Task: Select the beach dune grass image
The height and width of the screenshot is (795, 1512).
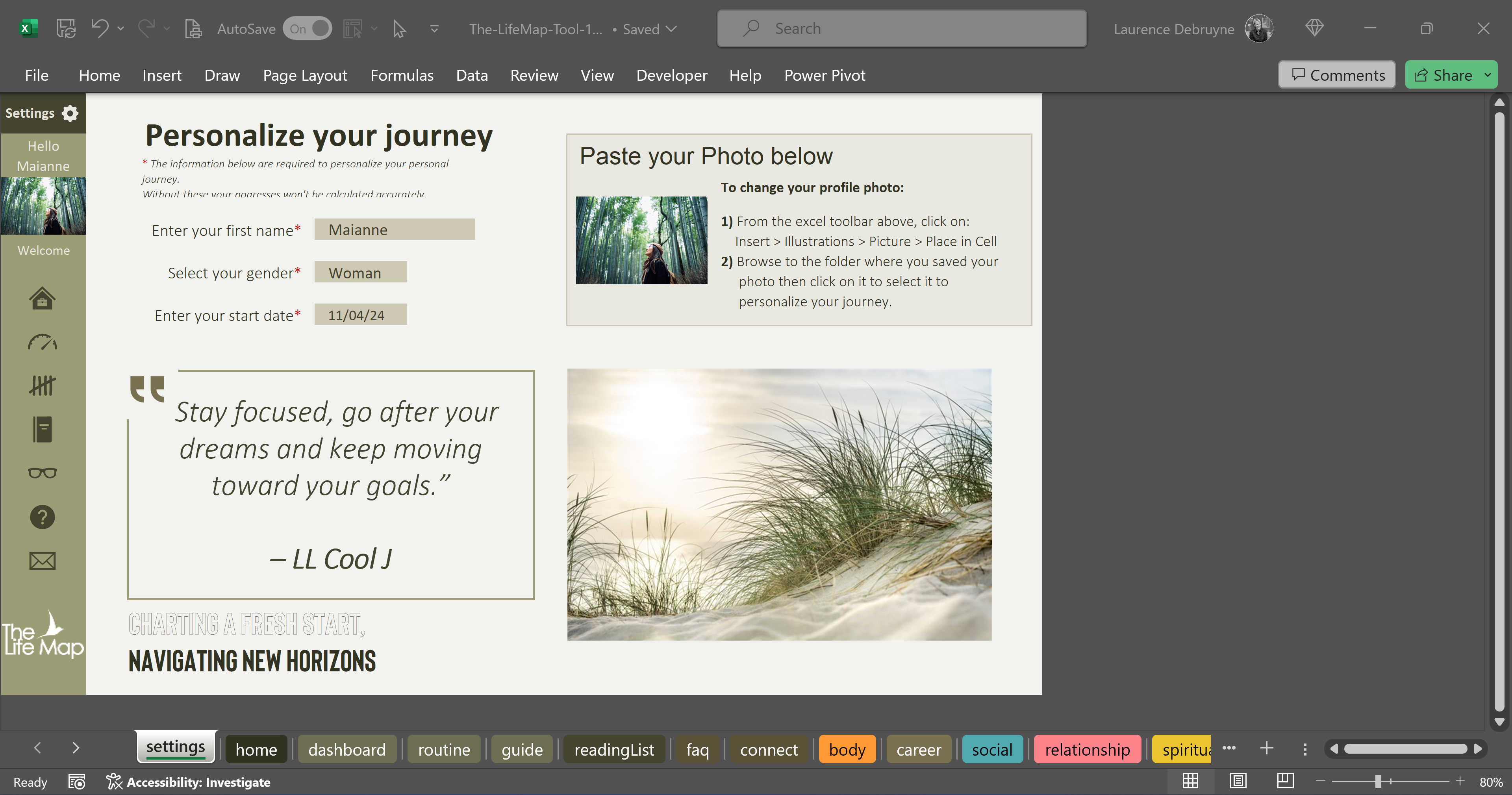Action: point(780,504)
